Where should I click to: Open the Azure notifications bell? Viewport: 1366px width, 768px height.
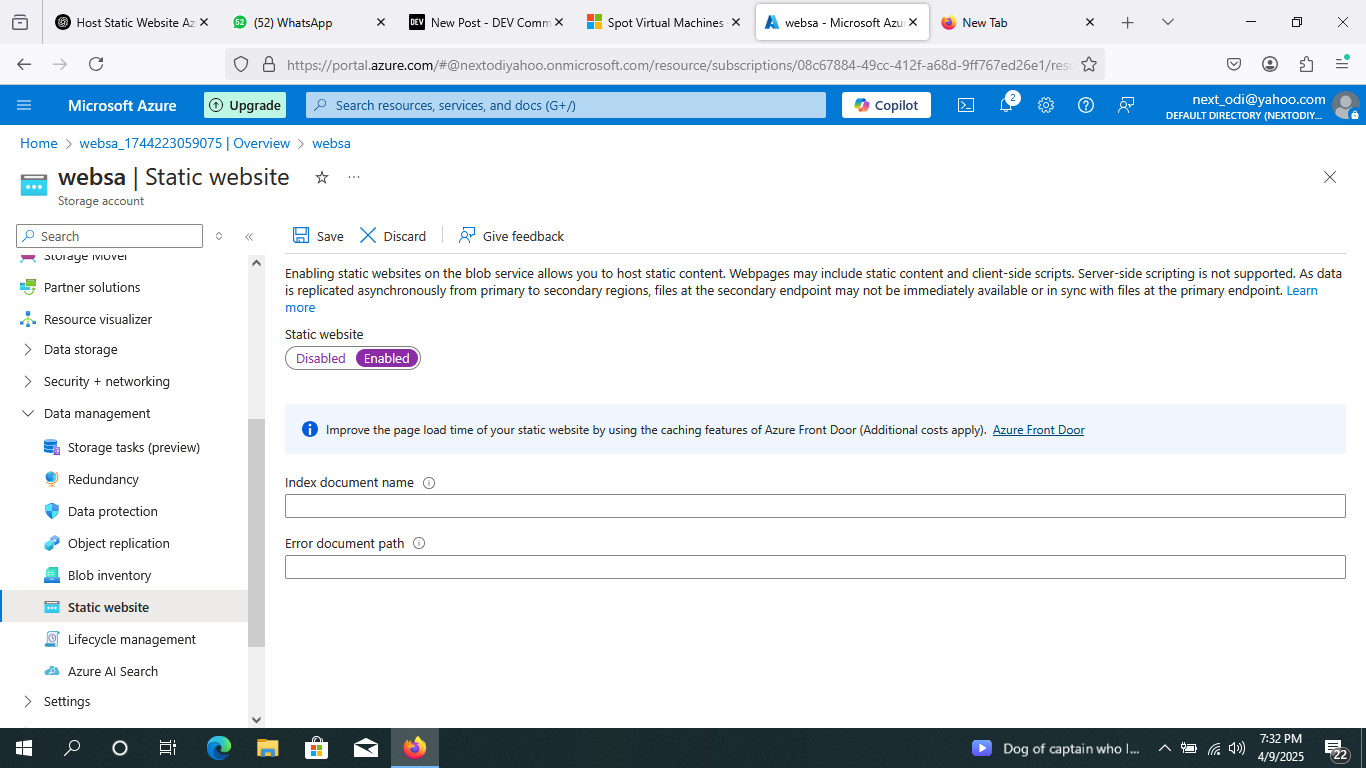[x=1006, y=105]
